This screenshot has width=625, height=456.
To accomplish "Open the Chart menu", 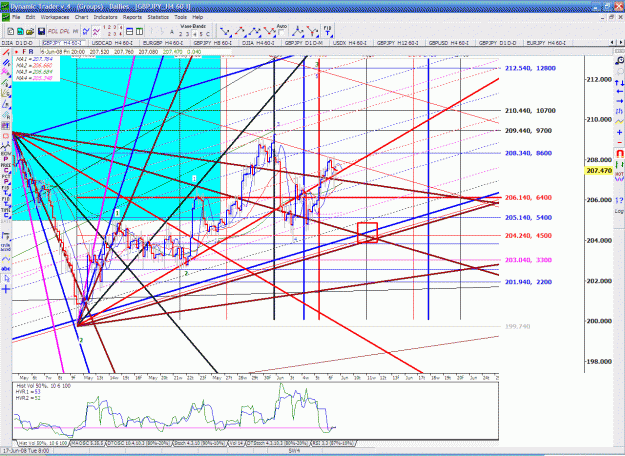I will 81,17.
